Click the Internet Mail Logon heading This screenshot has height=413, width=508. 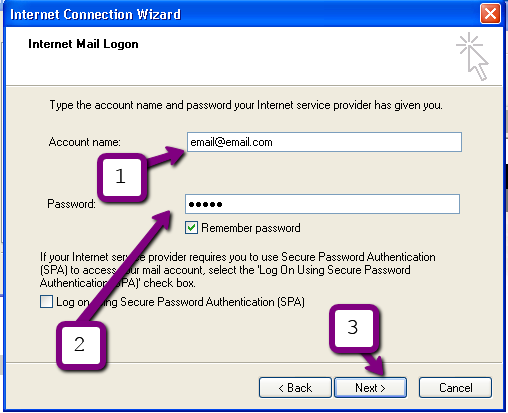coord(83,44)
